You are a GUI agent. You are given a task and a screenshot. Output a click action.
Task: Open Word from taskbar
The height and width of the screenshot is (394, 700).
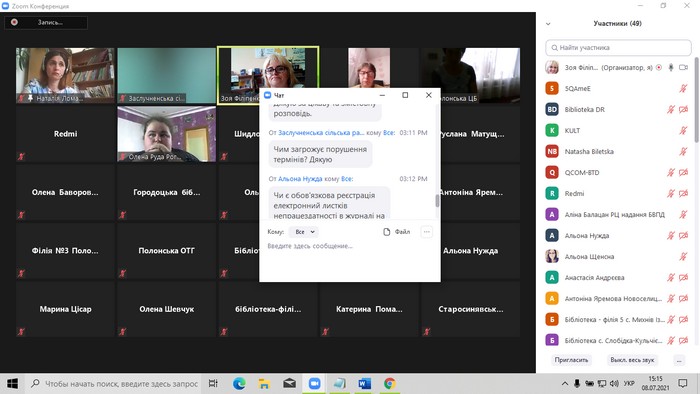364,383
